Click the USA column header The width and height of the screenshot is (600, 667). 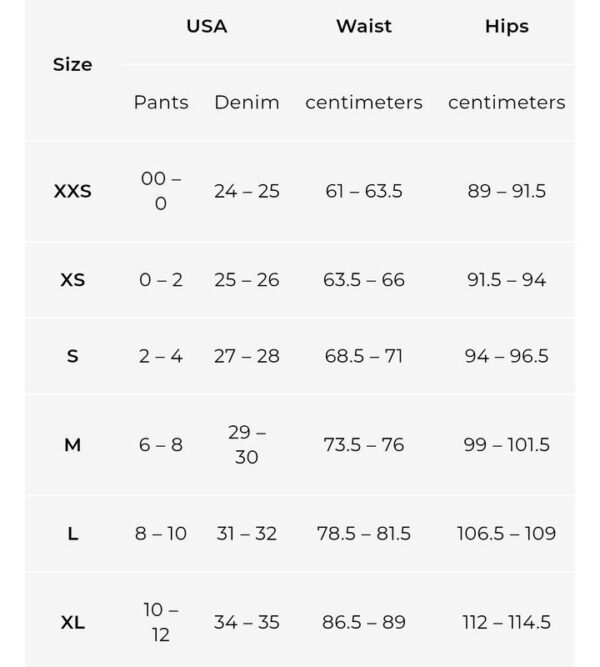click(207, 26)
